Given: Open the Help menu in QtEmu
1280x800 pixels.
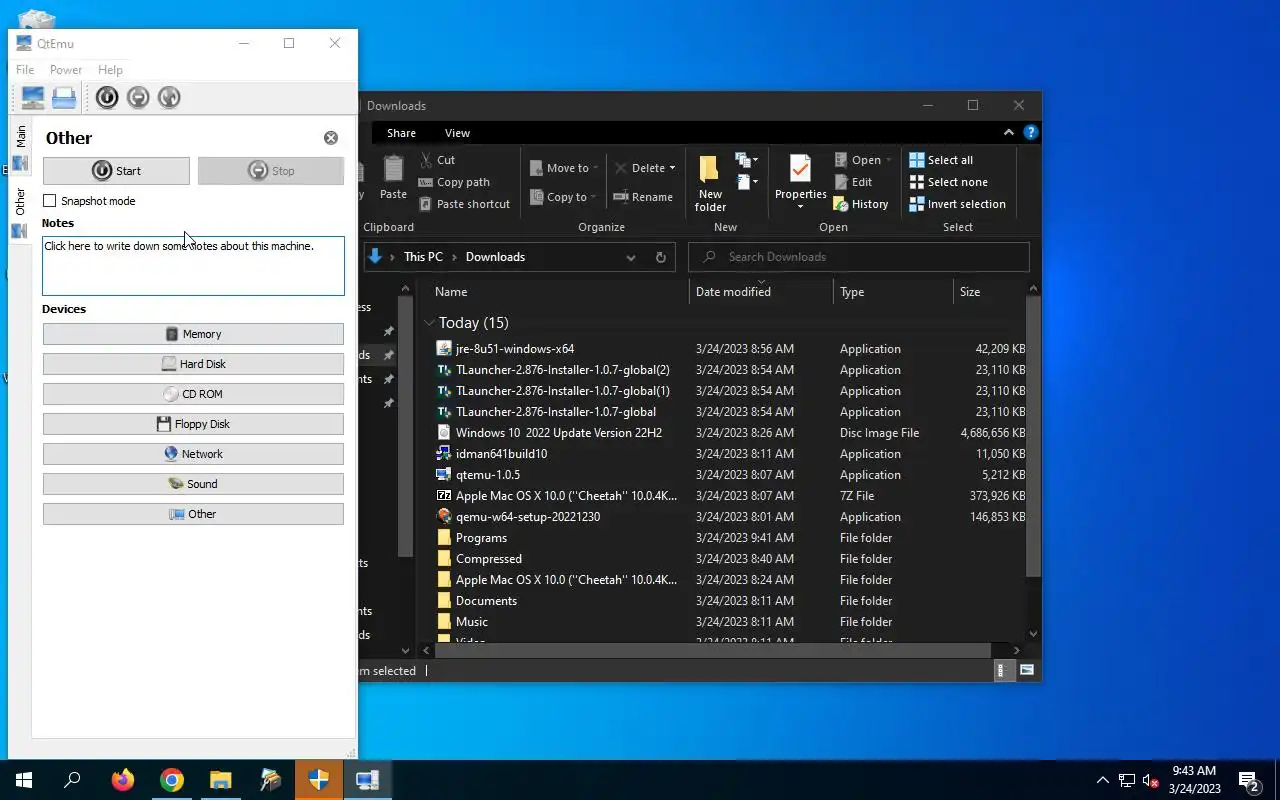Looking at the screenshot, I should point(110,70).
